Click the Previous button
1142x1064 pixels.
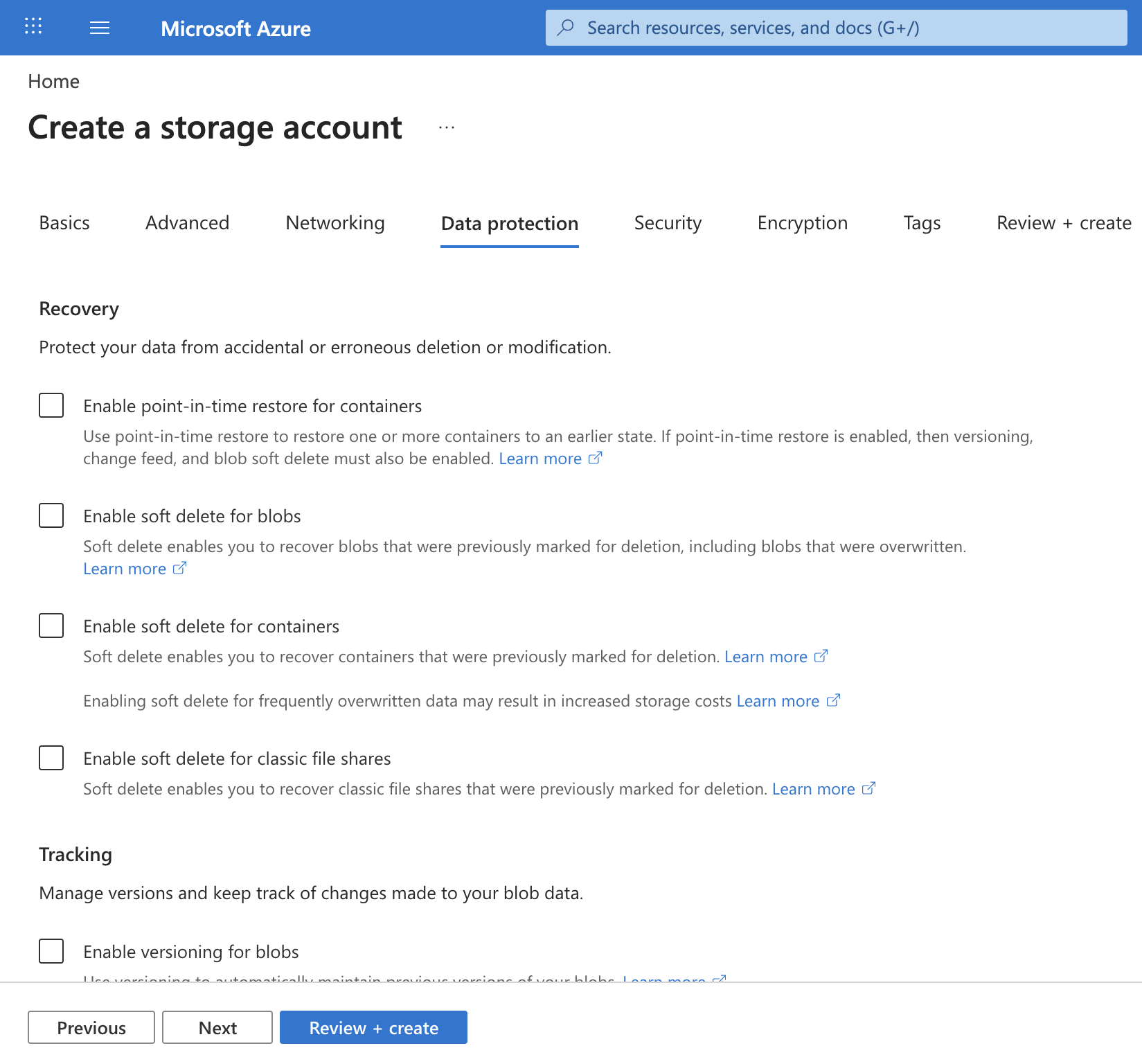pos(91,1027)
